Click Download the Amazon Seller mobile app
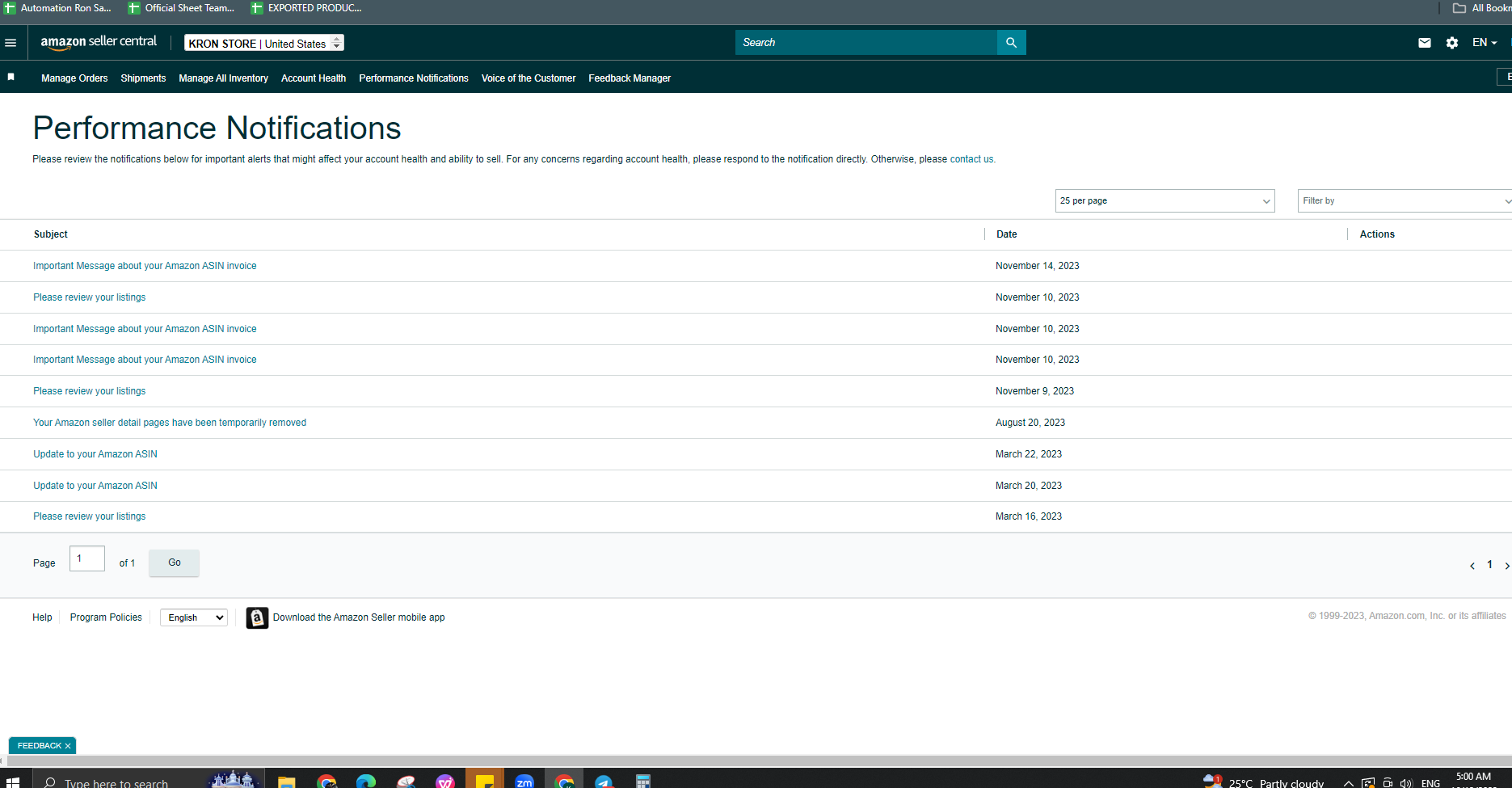Image resolution: width=1512 pixels, height=788 pixels. pos(359,617)
